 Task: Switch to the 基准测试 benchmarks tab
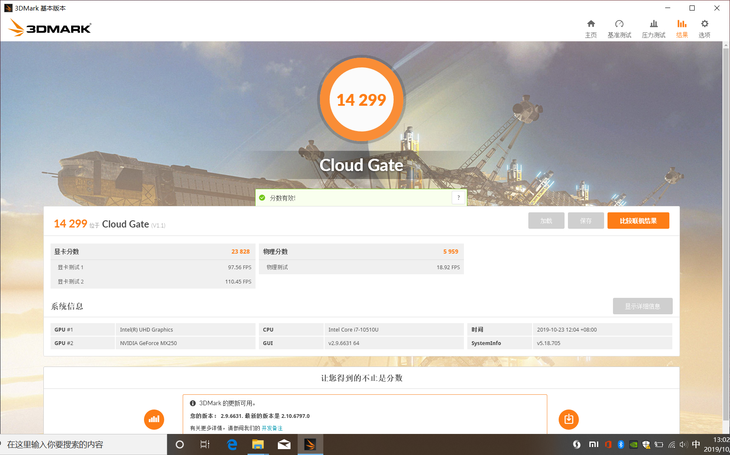pyautogui.click(x=619, y=29)
